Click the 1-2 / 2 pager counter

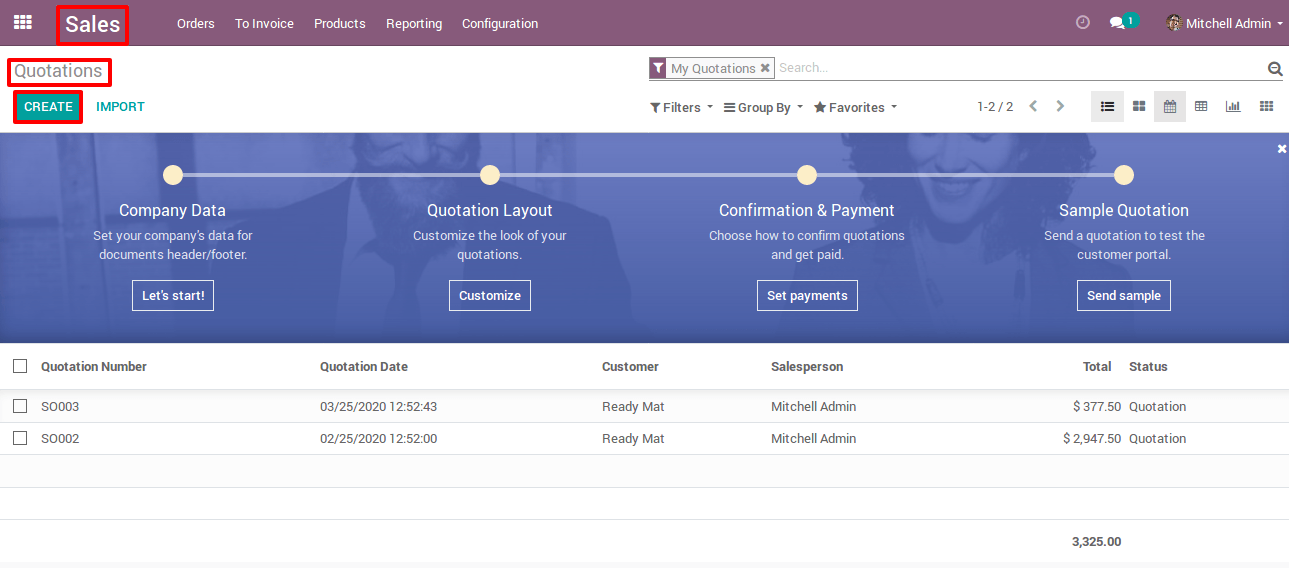[x=995, y=107]
